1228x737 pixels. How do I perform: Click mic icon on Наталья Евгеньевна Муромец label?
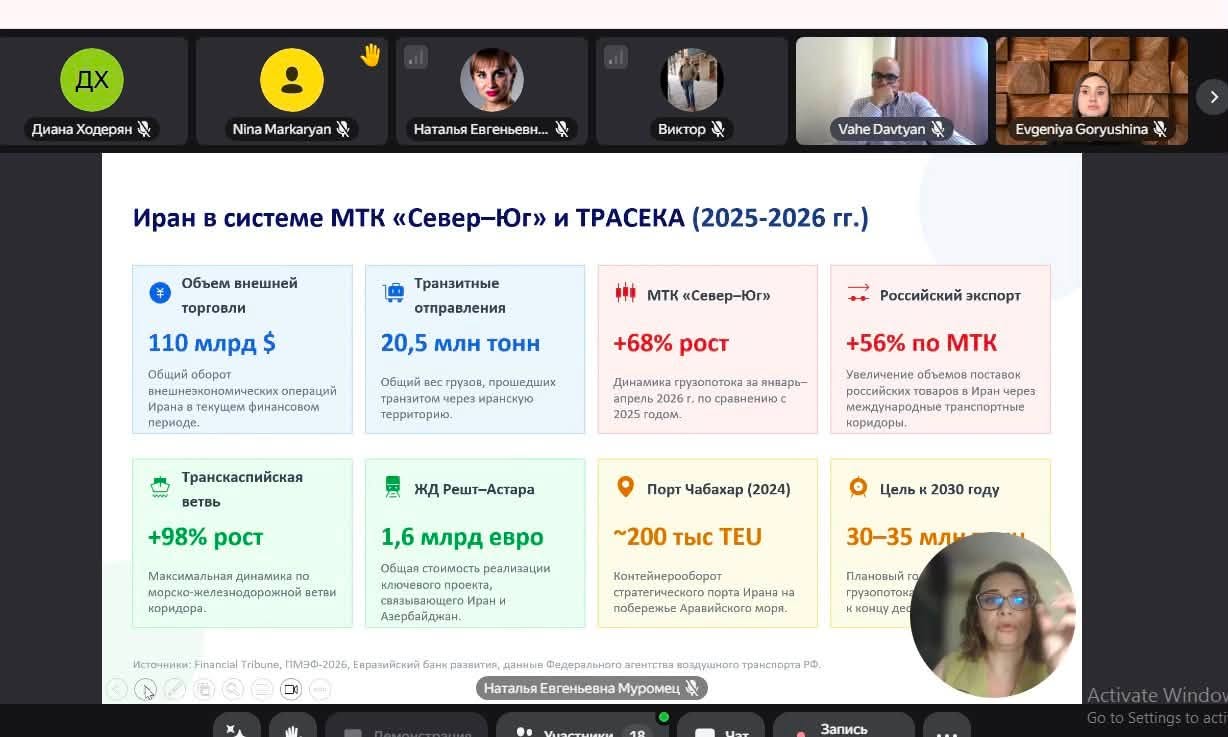point(692,688)
